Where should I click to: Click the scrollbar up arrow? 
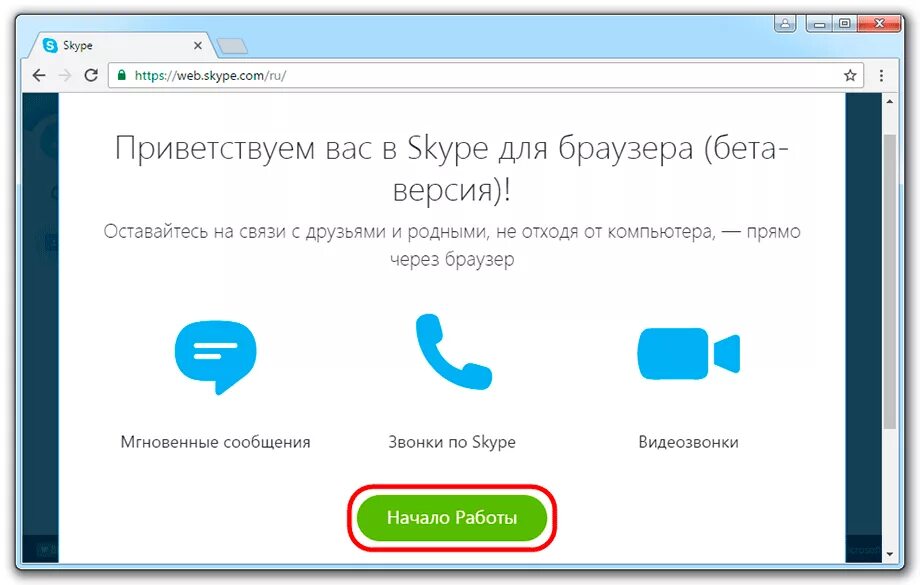(889, 102)
